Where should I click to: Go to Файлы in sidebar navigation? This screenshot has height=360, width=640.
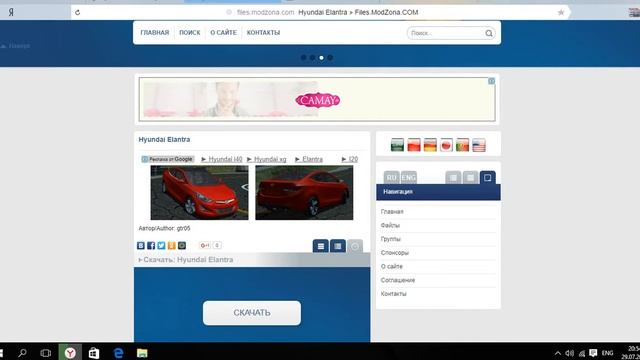click(390, 225)
